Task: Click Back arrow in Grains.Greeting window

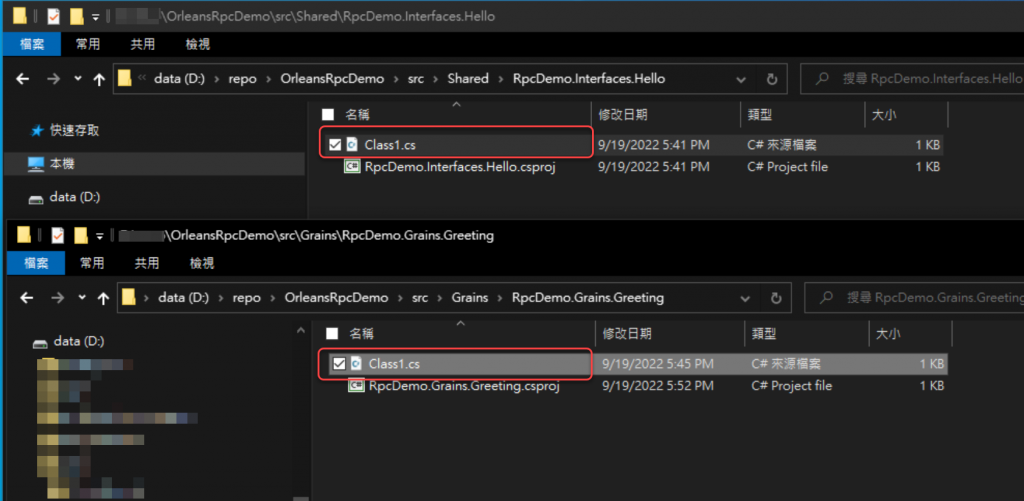Action: (x=27, y=298)
